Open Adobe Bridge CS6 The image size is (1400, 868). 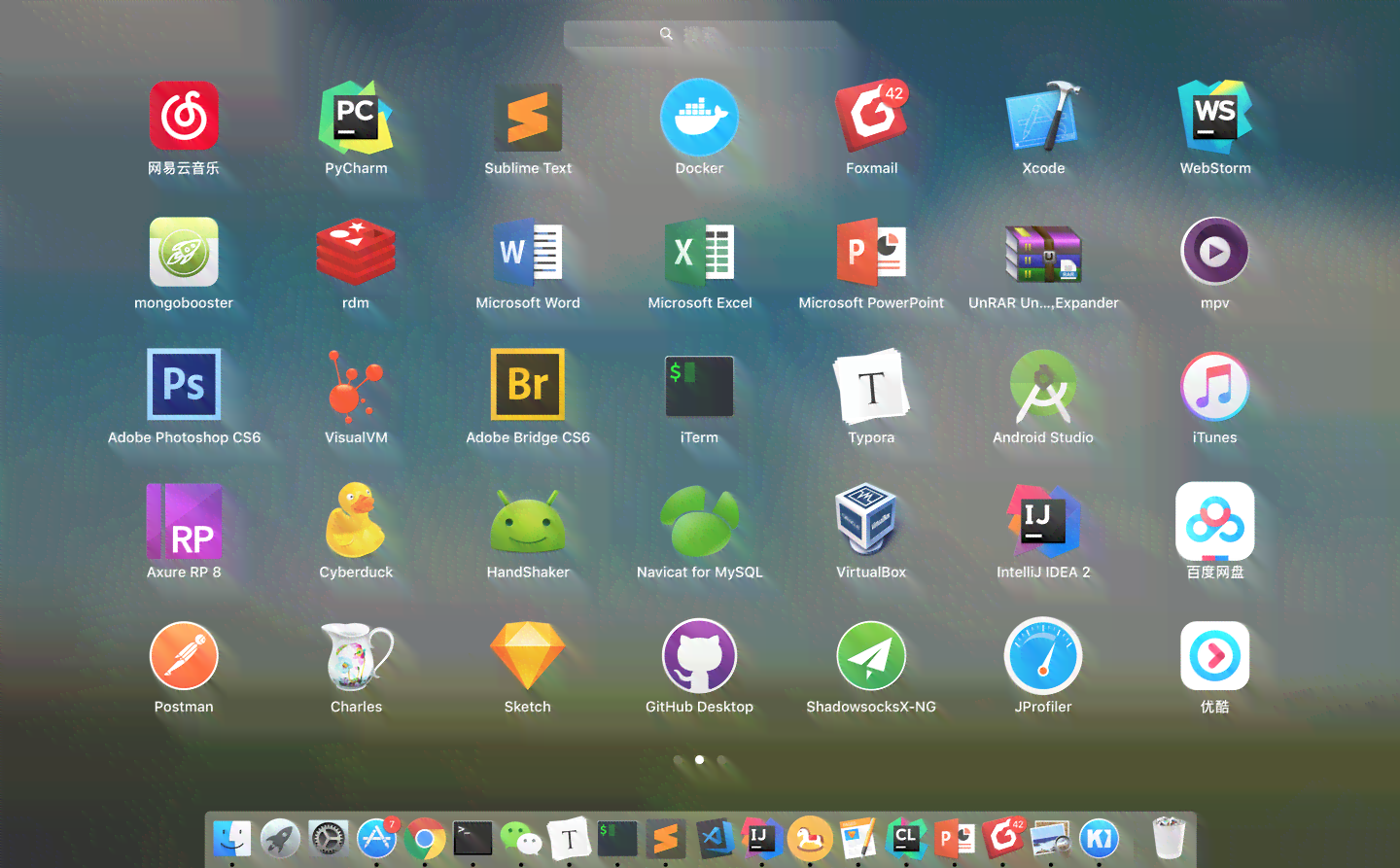[528, 385]
